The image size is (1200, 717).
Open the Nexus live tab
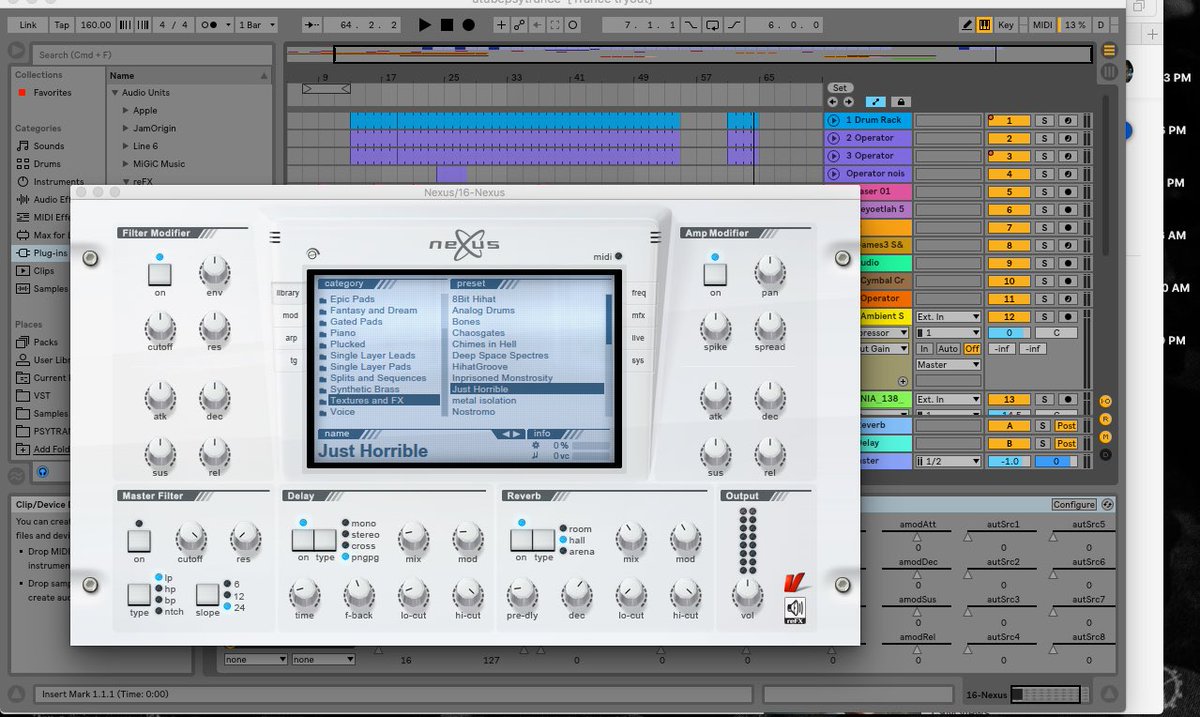pyautogui.click(x=640, y=338)
